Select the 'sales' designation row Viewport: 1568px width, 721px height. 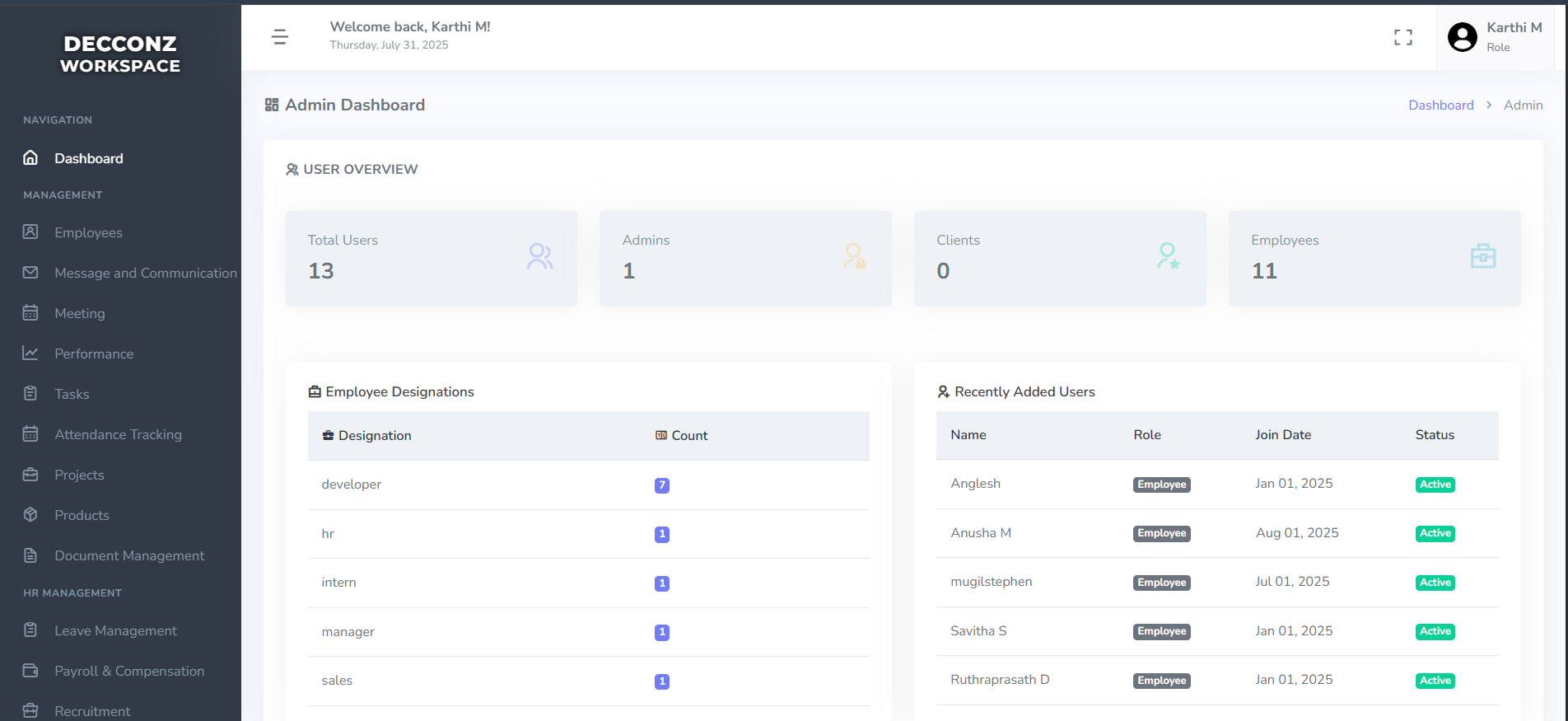pyautogui.click(x=589, y=681)
